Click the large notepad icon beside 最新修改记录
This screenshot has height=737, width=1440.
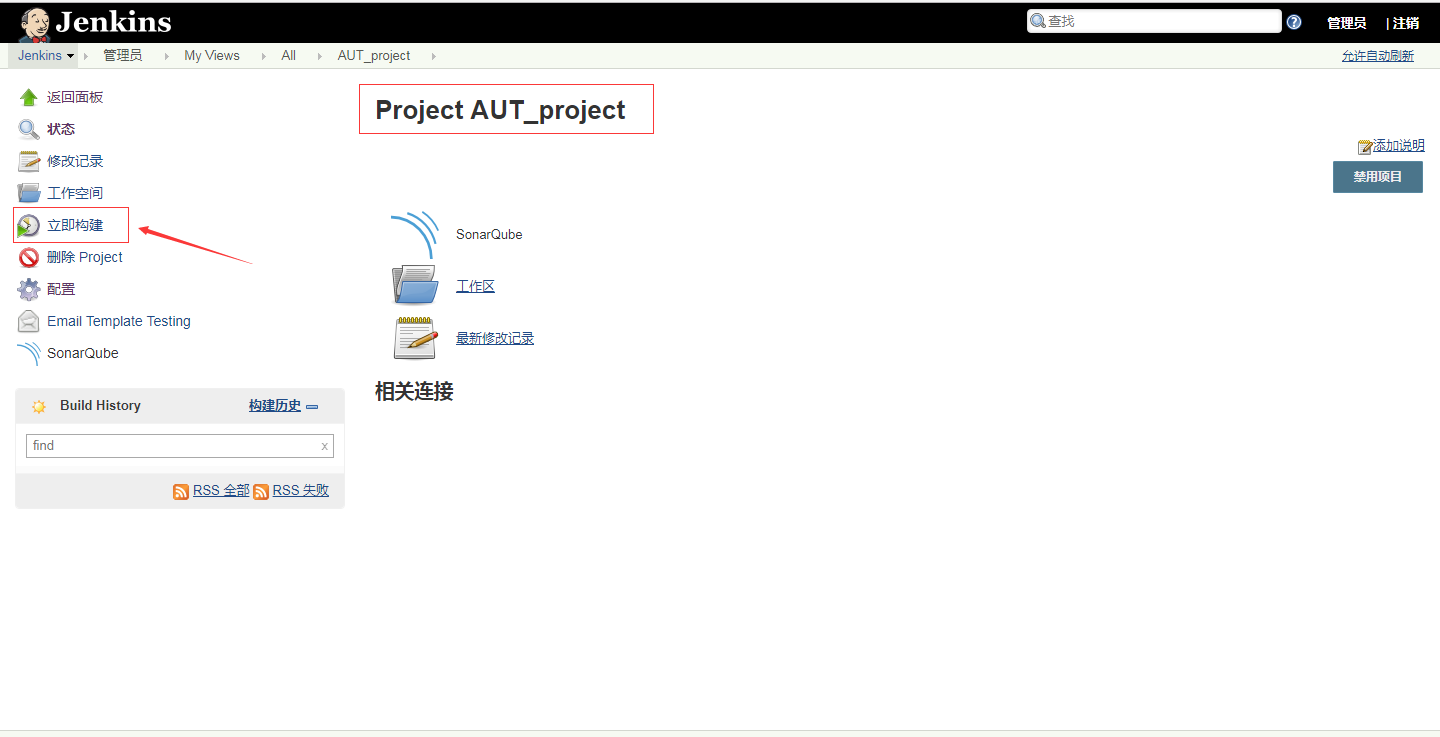[x=415, y=338]
